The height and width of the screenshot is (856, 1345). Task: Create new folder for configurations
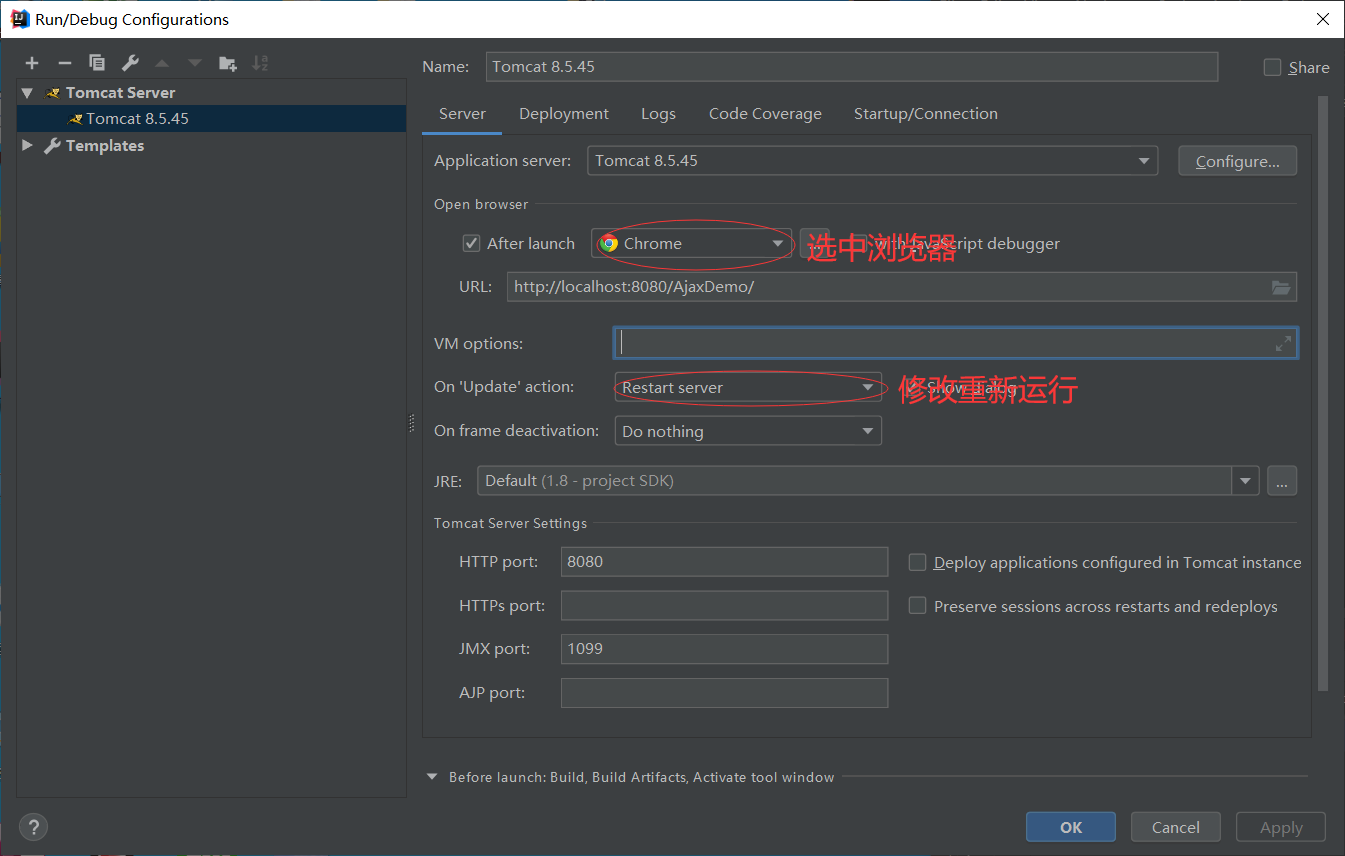coord(228,63)
